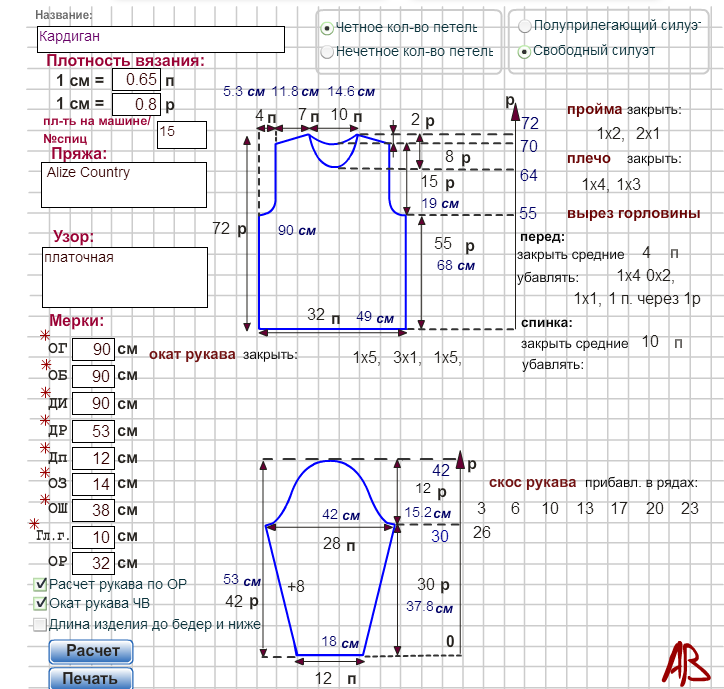This screenshot has height=689, width=724.
Task: Click the 1х2, 2х1 armhole values
Action: (x=628, y=134)
